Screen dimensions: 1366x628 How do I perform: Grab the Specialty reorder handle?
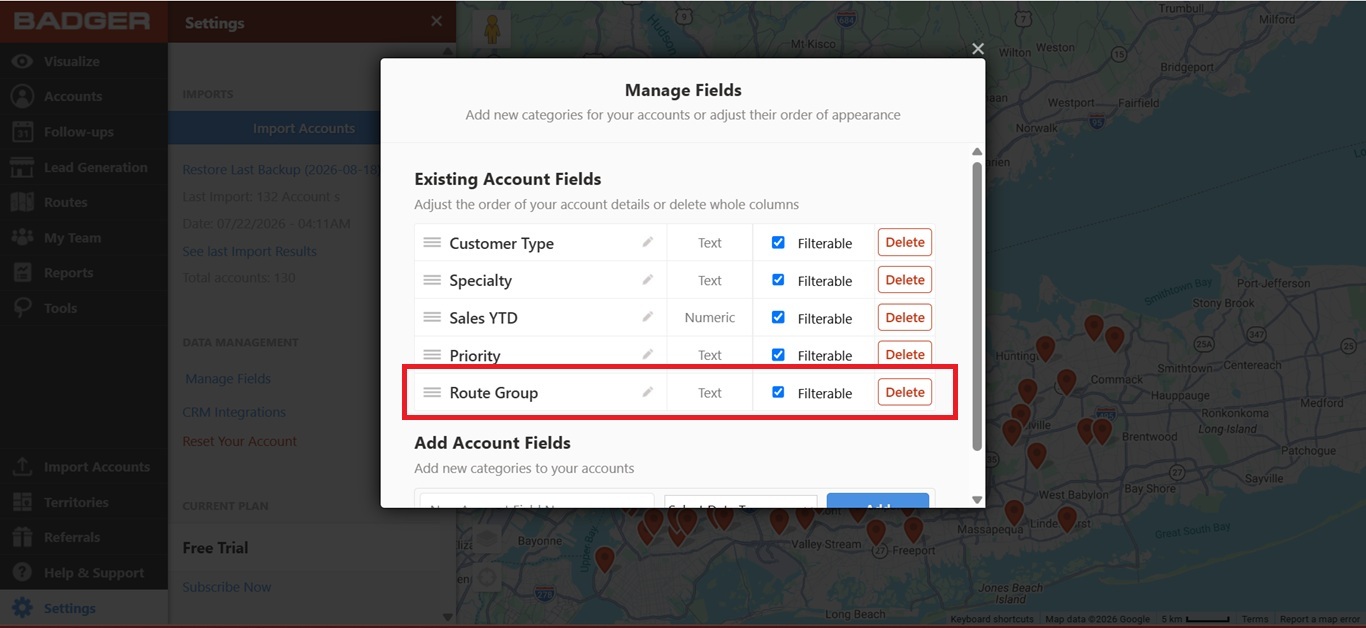[x=432, y=280]
